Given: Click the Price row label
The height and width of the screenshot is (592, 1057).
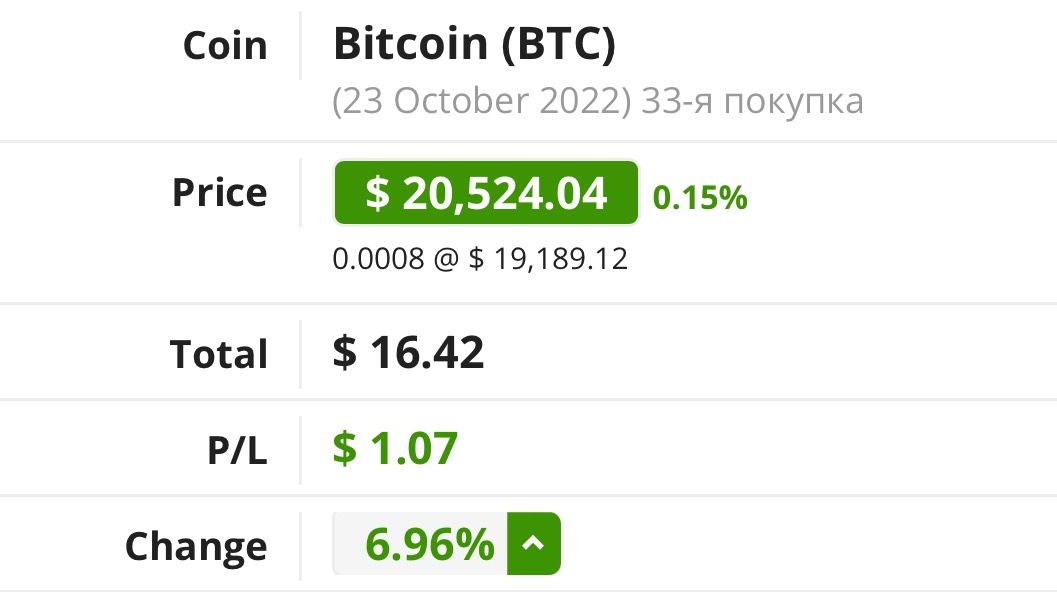Looking at the screenshot, I should [x=220, y=192].
